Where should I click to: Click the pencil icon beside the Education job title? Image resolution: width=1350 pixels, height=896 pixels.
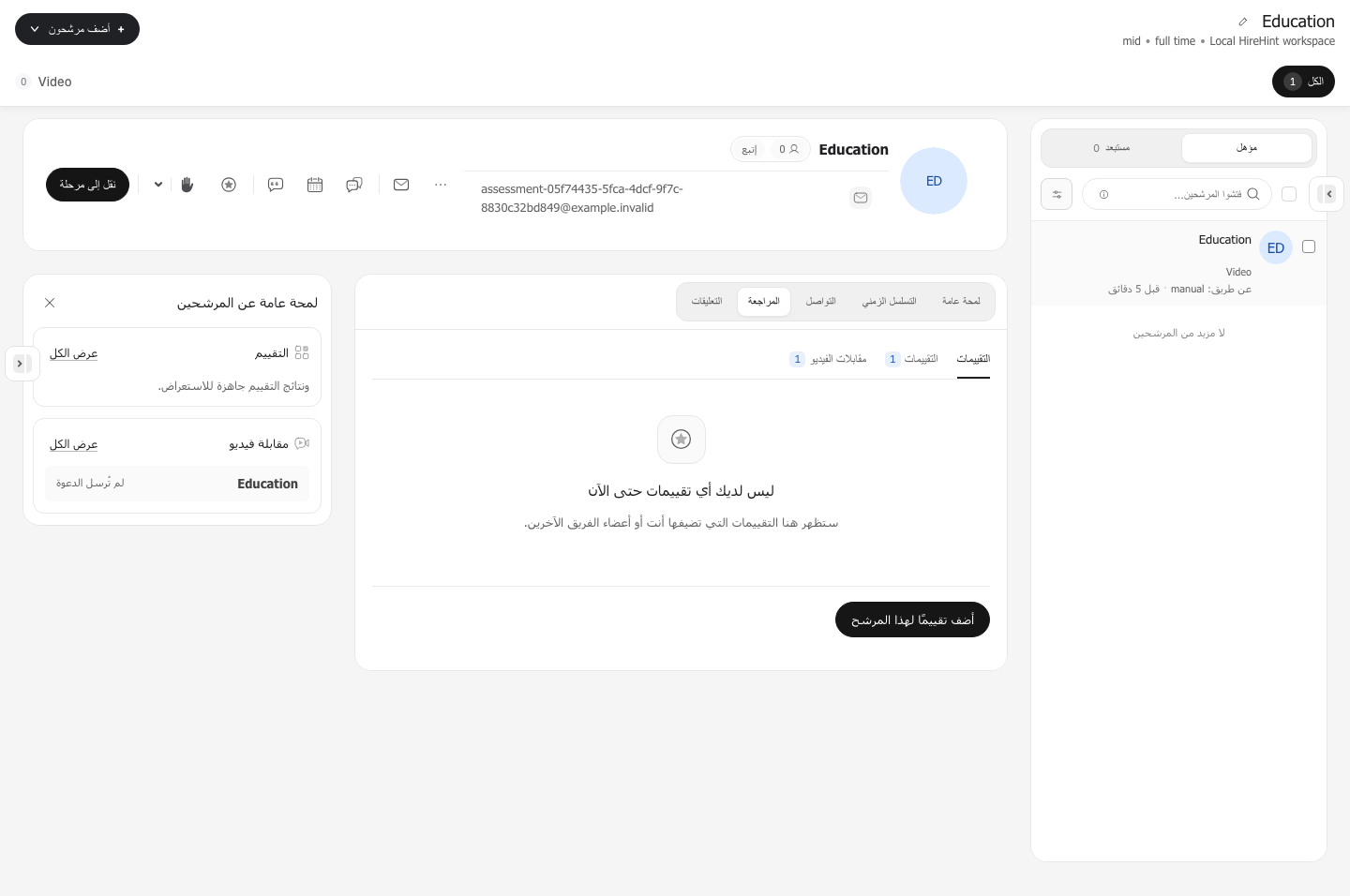coord(1243,22)
